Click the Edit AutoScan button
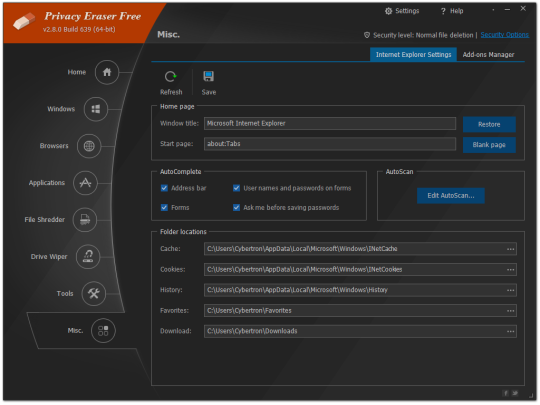Image resolution: width=540 pixels, height=405 pixels. (451, 196)
